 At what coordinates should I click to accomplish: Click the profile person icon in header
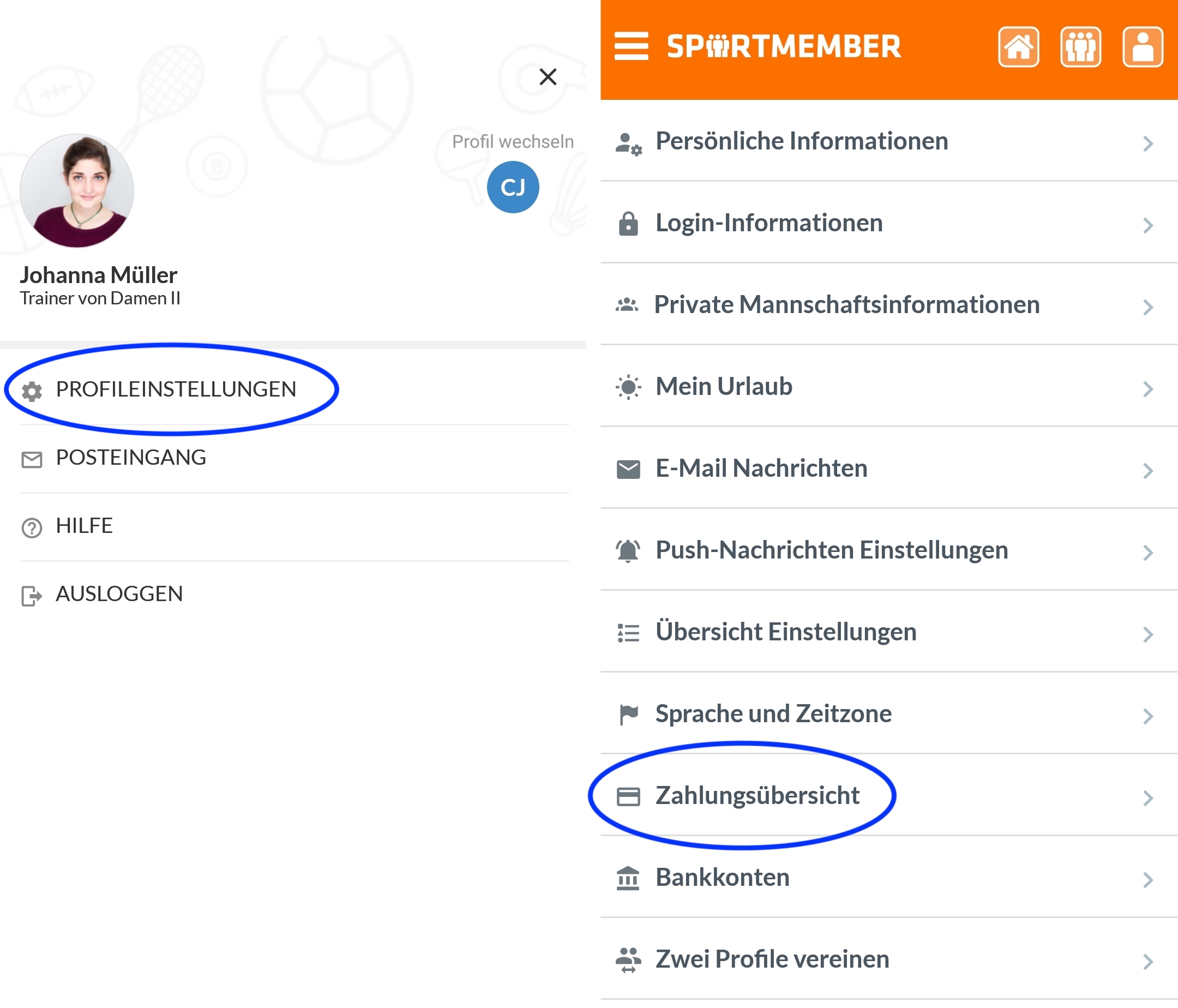[x=1142, y=46]
